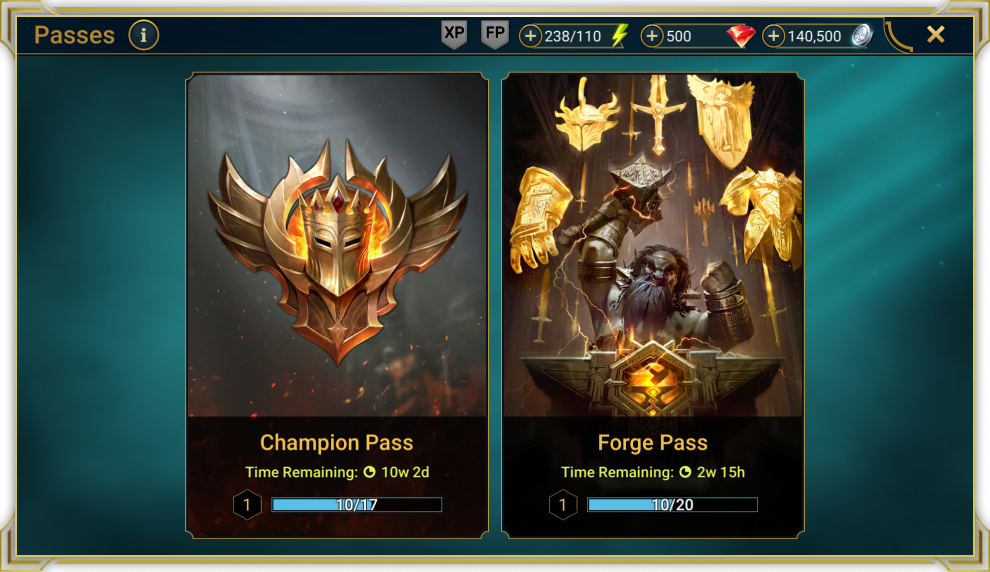Click the red gem icon
The height and width of the screenshot is (572, 990).
coord(741,35)
